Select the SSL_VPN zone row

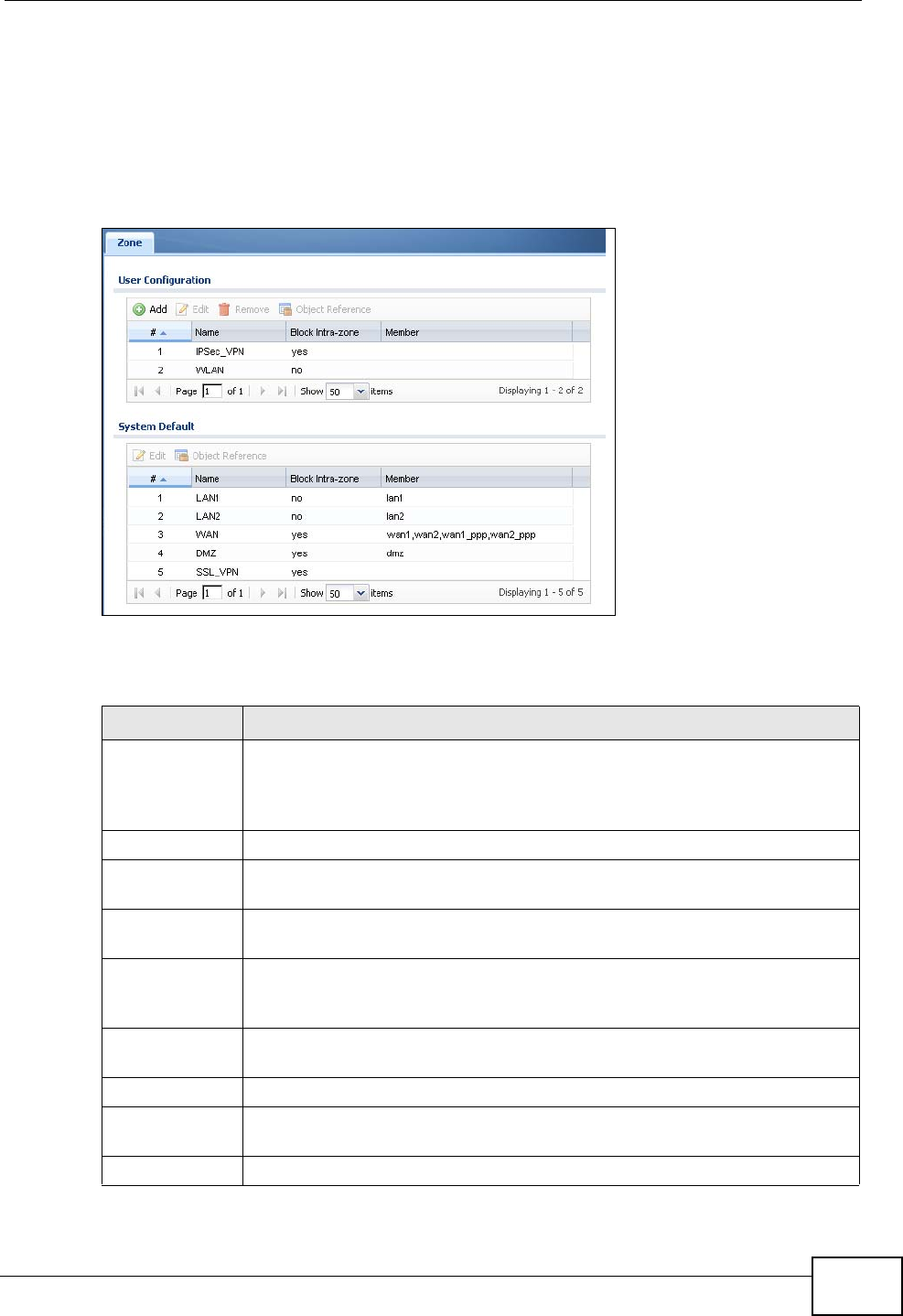click(350, 572)
